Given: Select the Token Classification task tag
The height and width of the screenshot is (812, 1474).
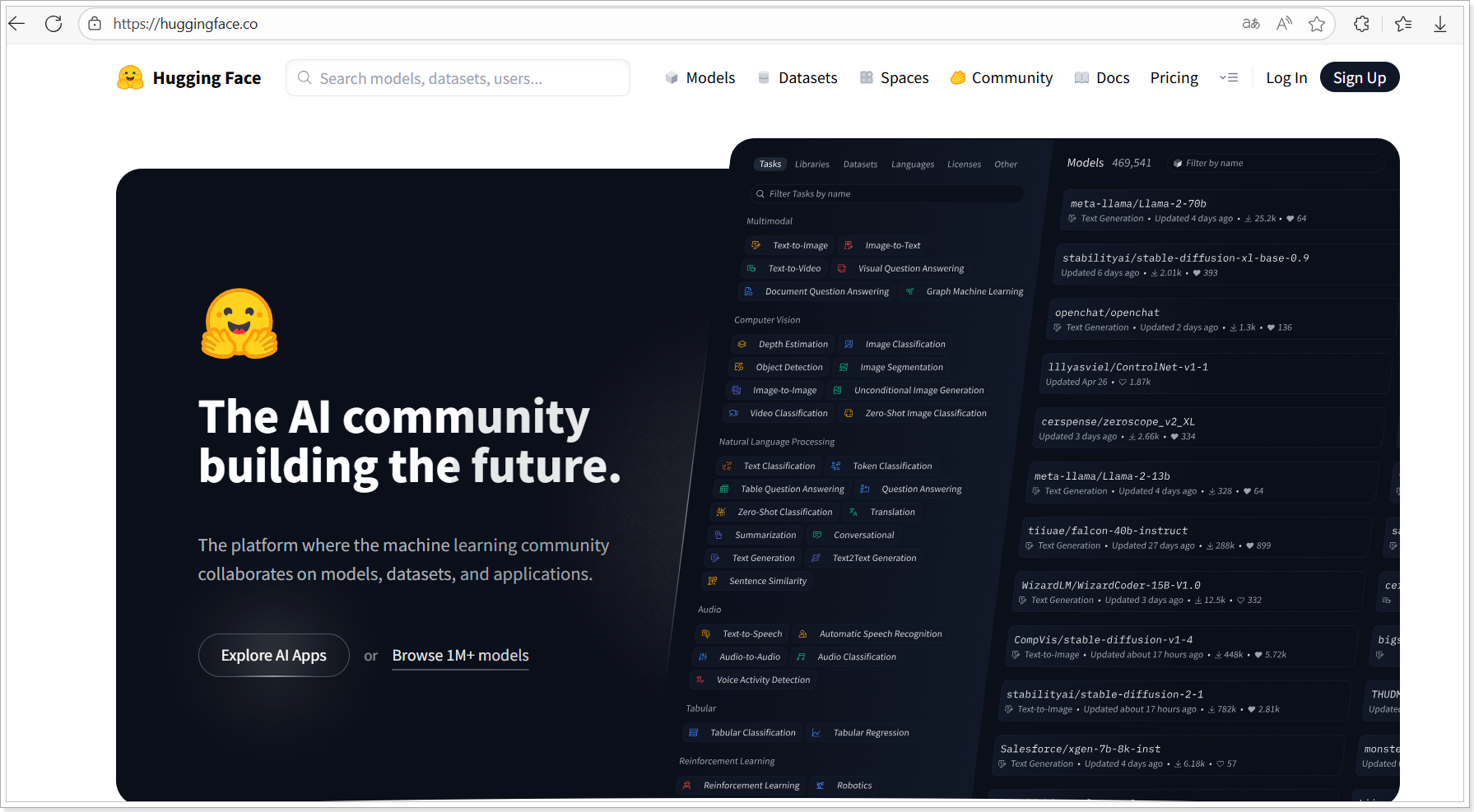Looking at the screenshot, I should click(881, 466).
